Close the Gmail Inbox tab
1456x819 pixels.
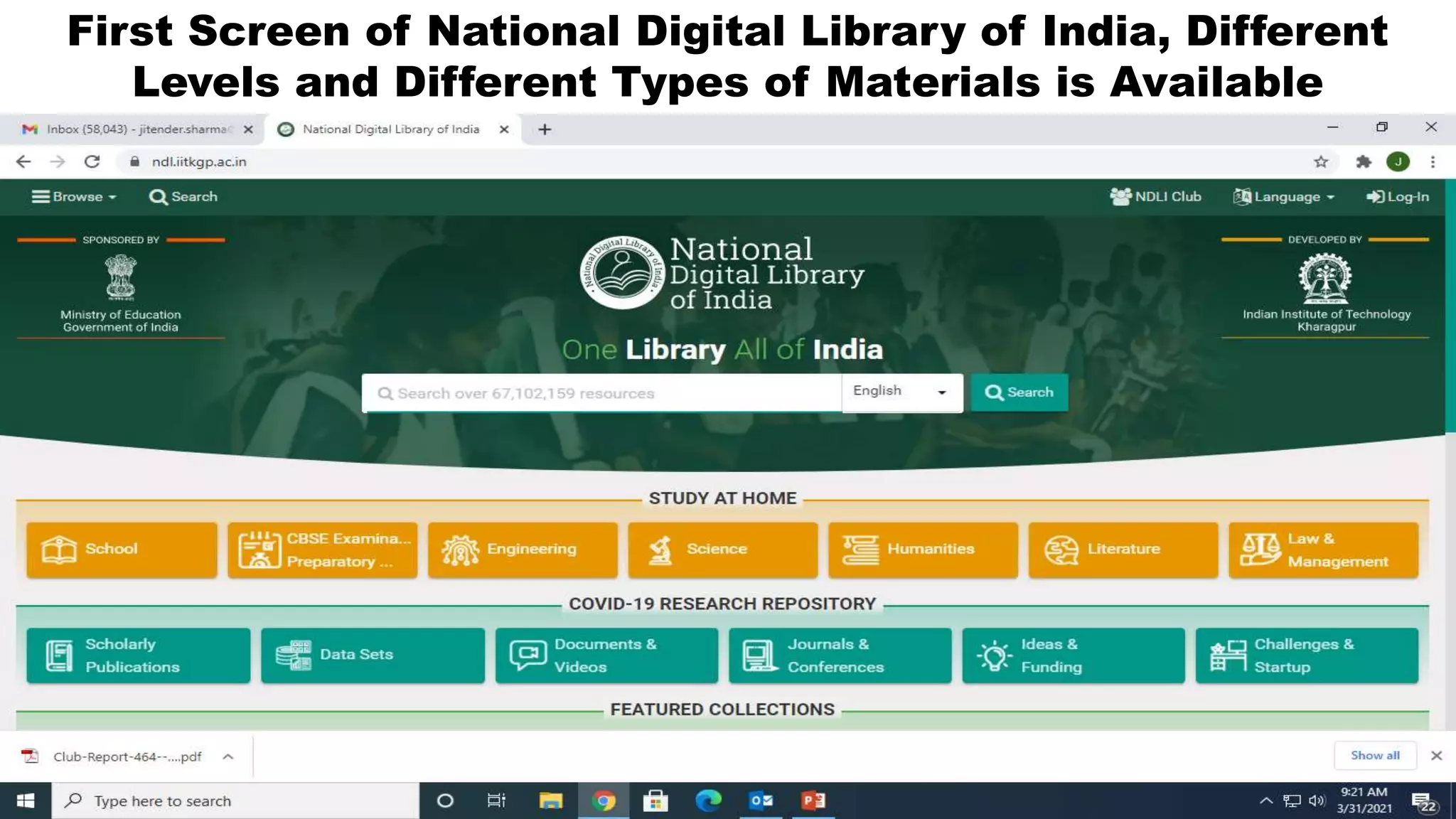tap(248, 129)
